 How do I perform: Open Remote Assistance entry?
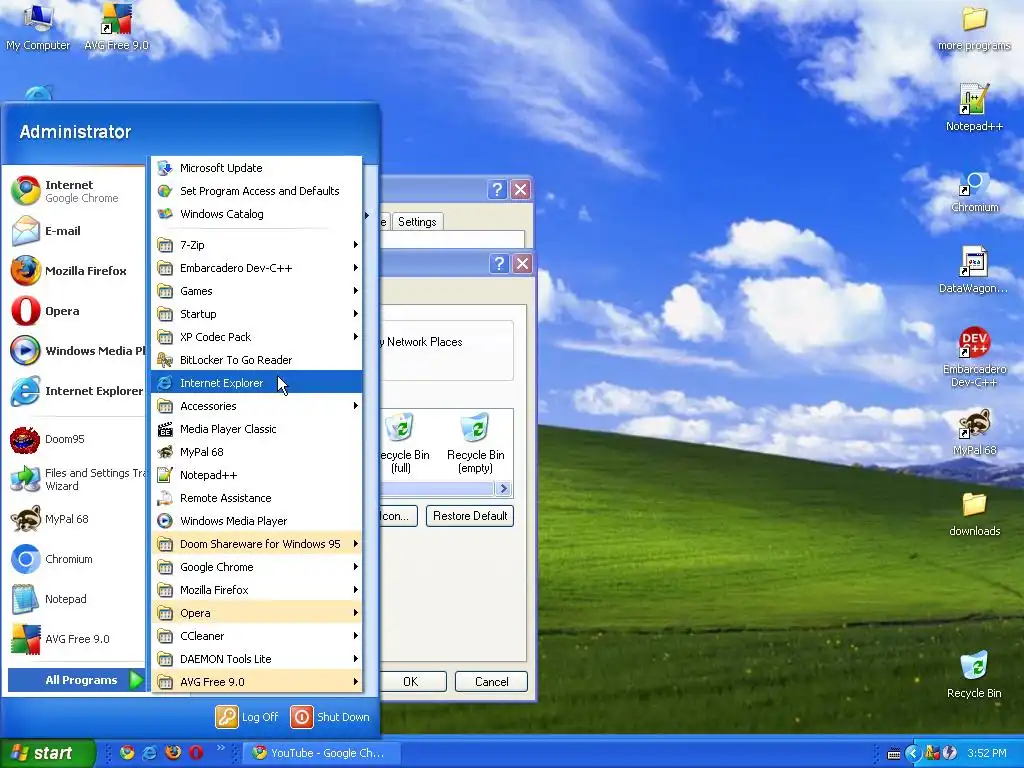[257, 498]
